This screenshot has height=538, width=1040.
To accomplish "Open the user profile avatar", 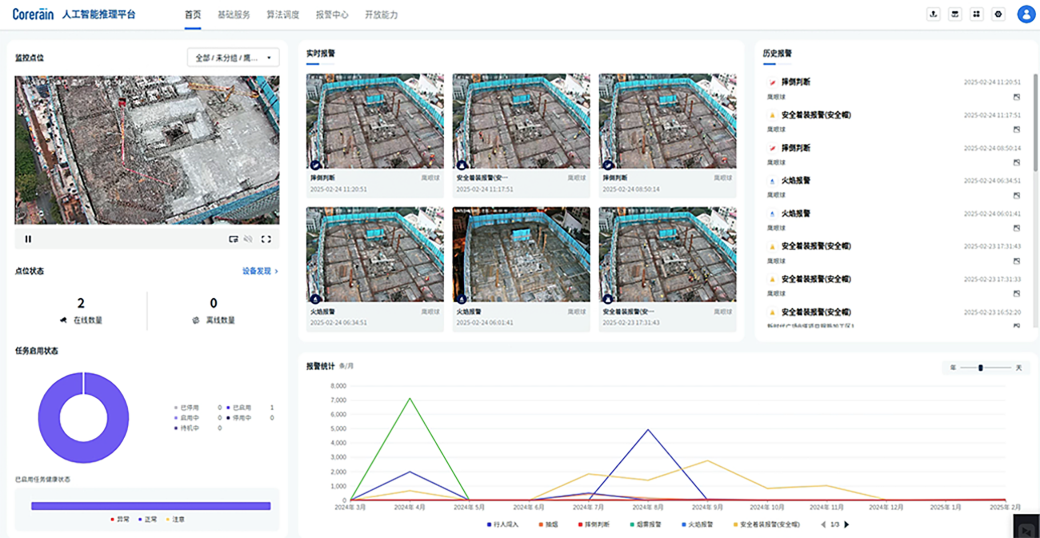I will click(1026, 14).
